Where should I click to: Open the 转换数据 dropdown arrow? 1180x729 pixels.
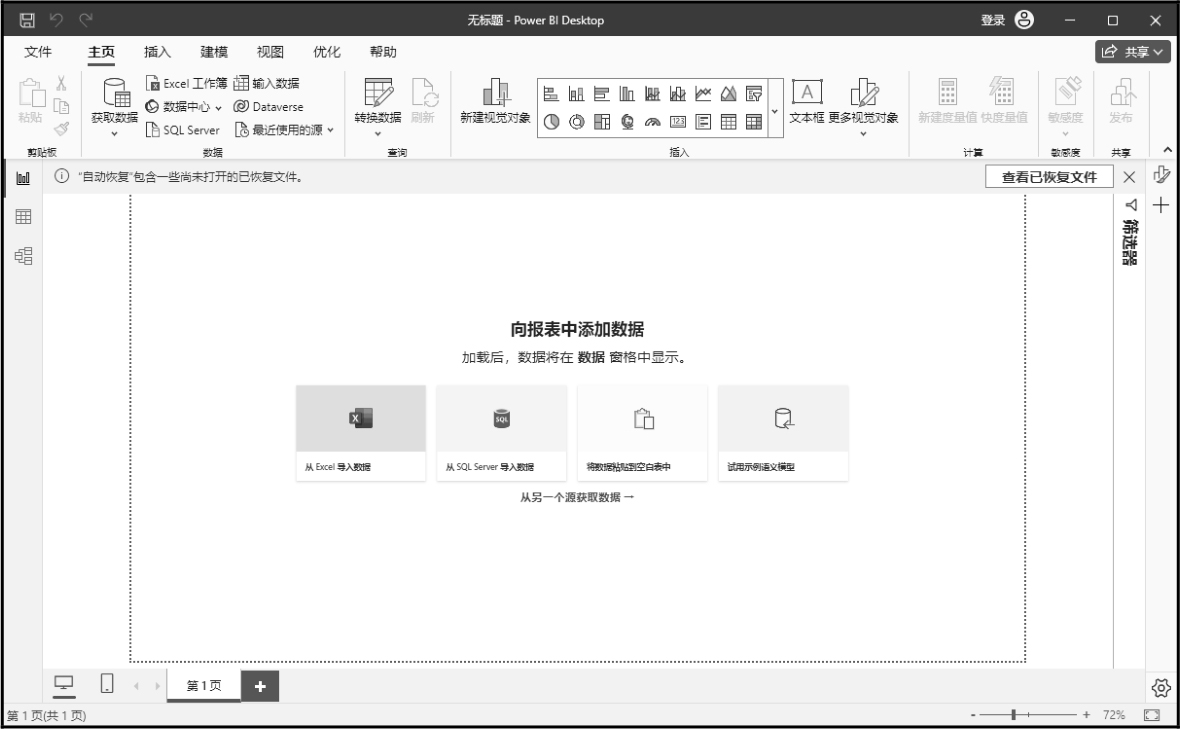click(x=378, y=134)
